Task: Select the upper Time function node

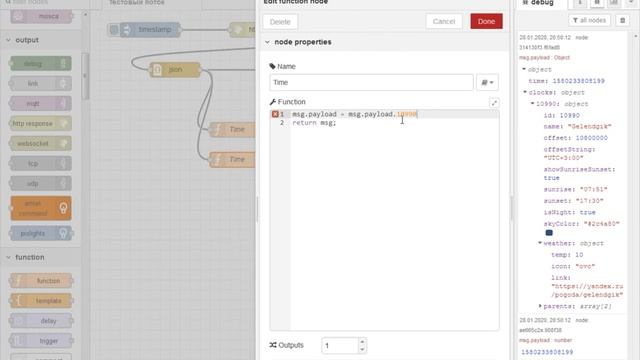Action: 233,129
